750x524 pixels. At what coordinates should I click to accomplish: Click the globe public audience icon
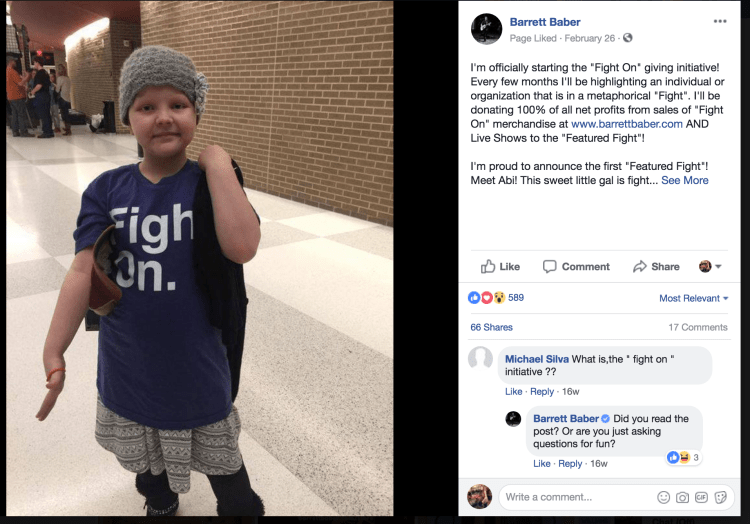pos(628,38)
